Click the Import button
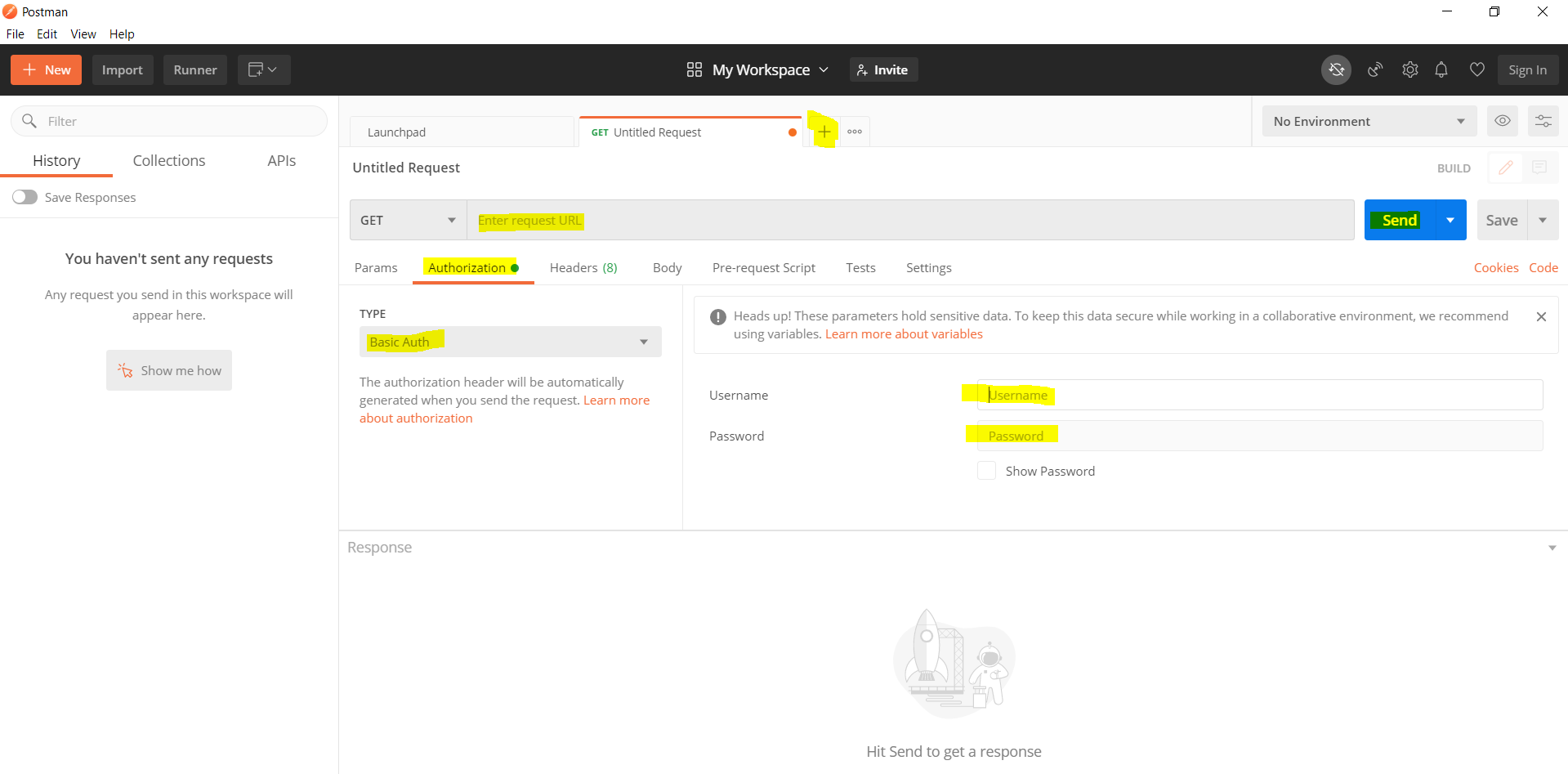Viewport: 1568px width, 774px height. click(x=123, y=69)
